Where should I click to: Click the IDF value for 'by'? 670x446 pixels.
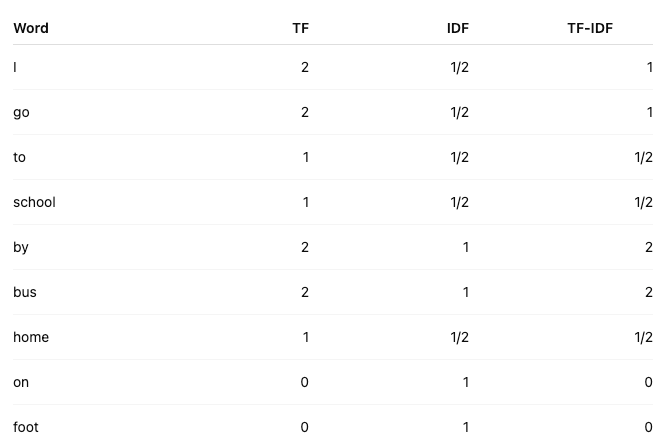[466, 247]
